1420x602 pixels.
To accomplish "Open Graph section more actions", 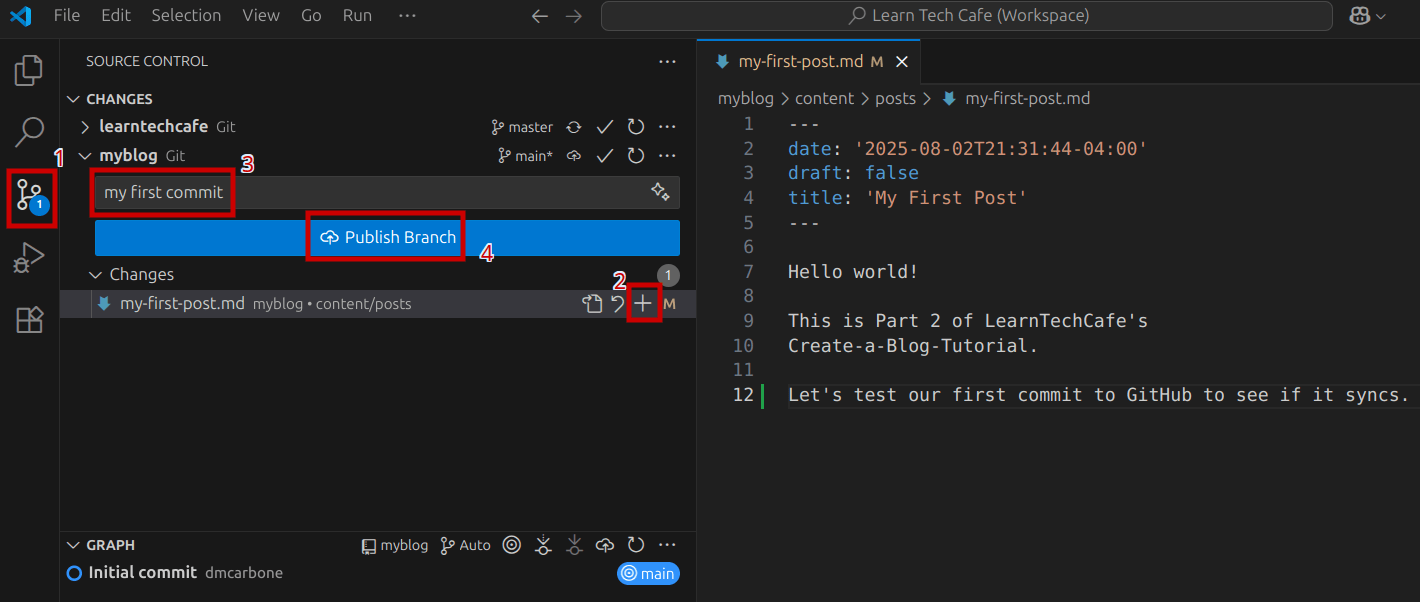I will tap(667, 545).
